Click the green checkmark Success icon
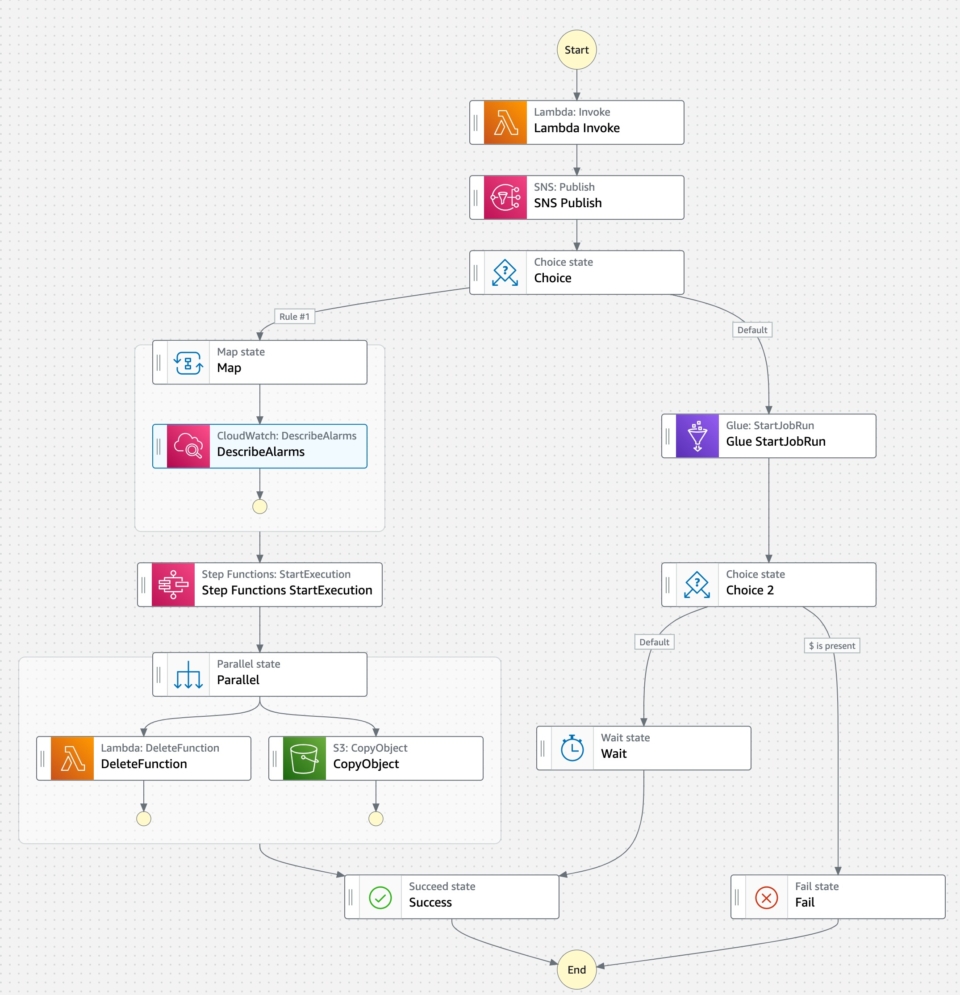This screenshot has height=995, width=960. click(x=380, y=897)
